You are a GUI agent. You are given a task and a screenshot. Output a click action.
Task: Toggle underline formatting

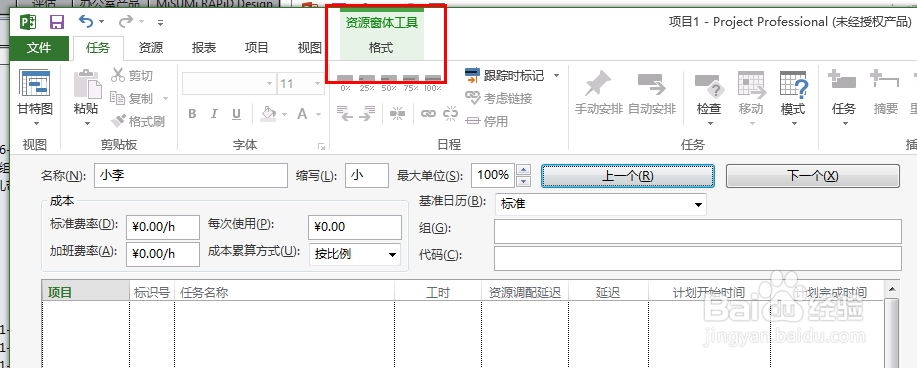tap(236, 114)
